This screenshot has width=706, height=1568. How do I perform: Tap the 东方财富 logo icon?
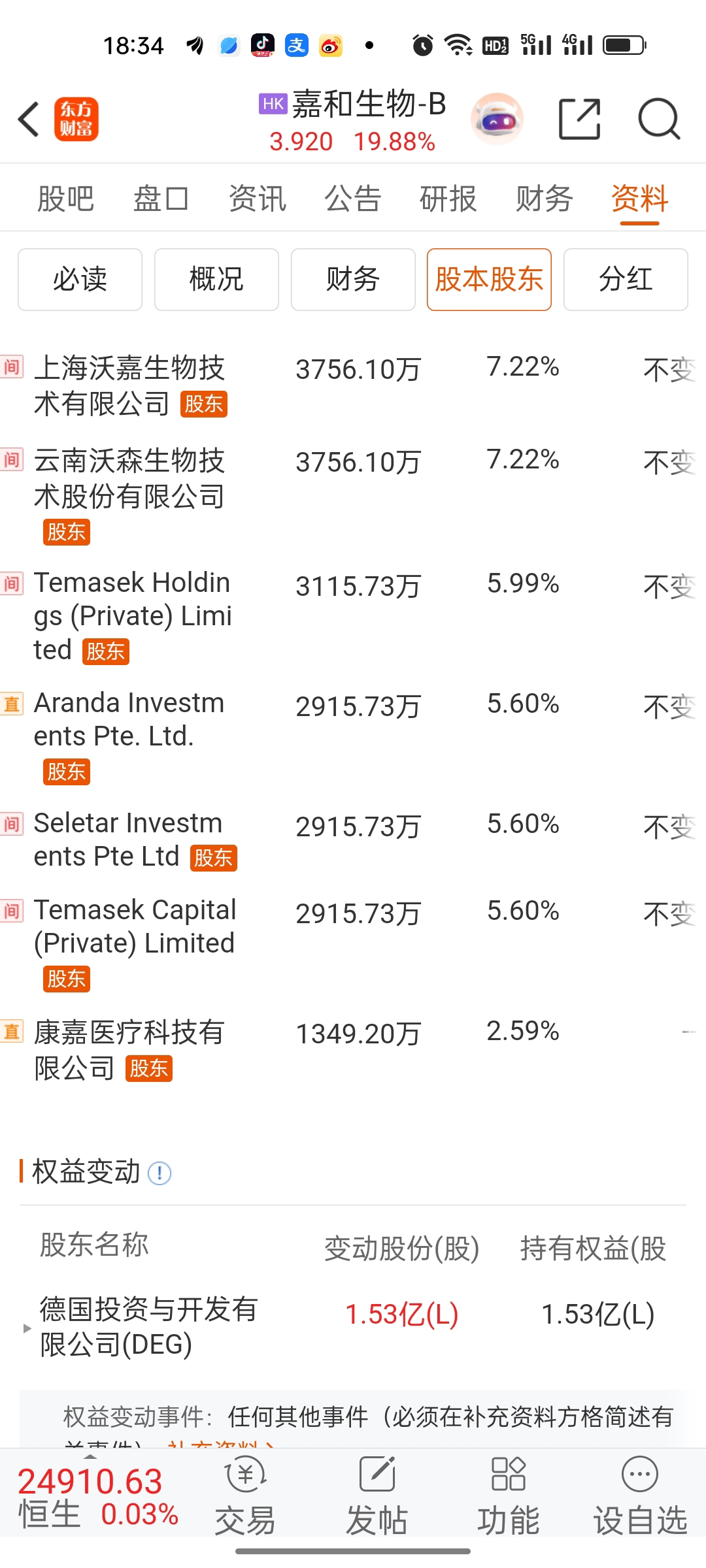point(76,120)
